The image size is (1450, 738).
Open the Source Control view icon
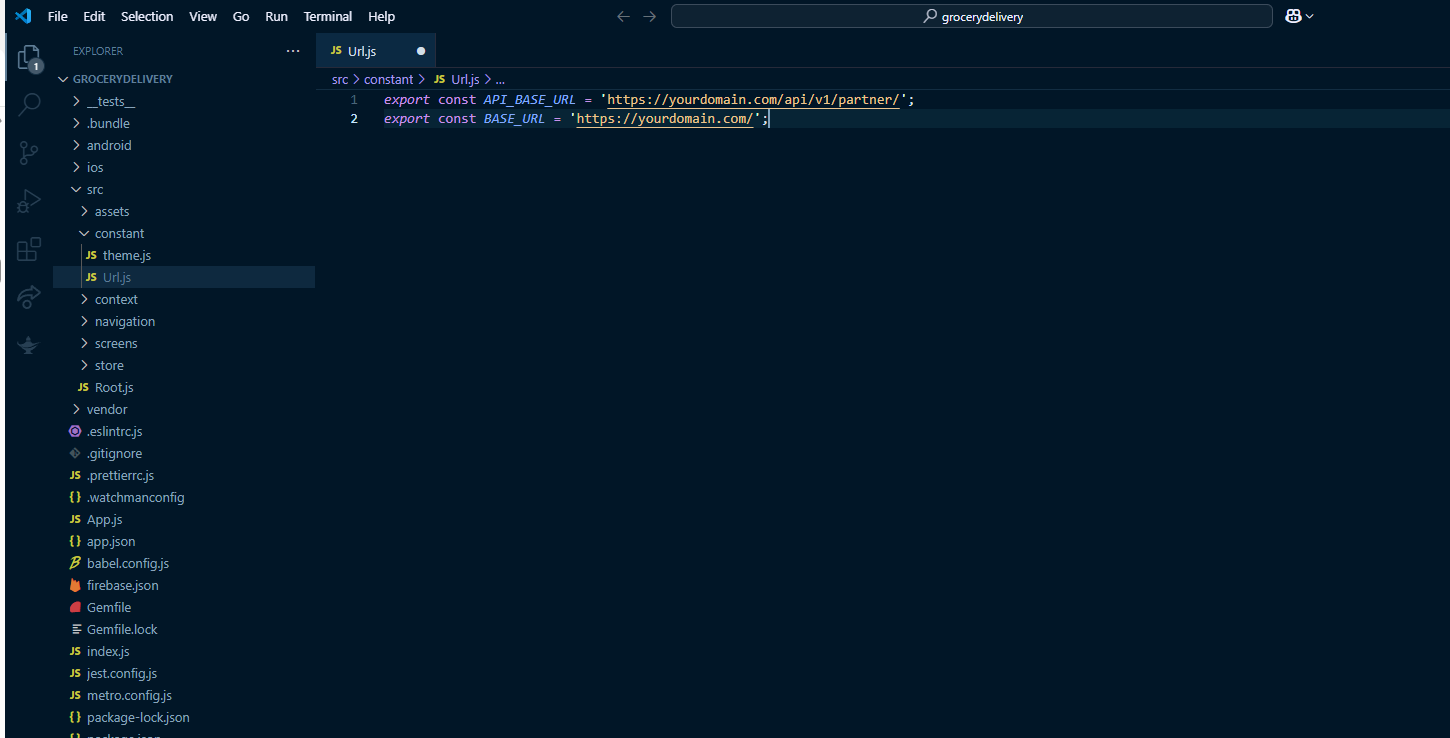click(29, 152)
